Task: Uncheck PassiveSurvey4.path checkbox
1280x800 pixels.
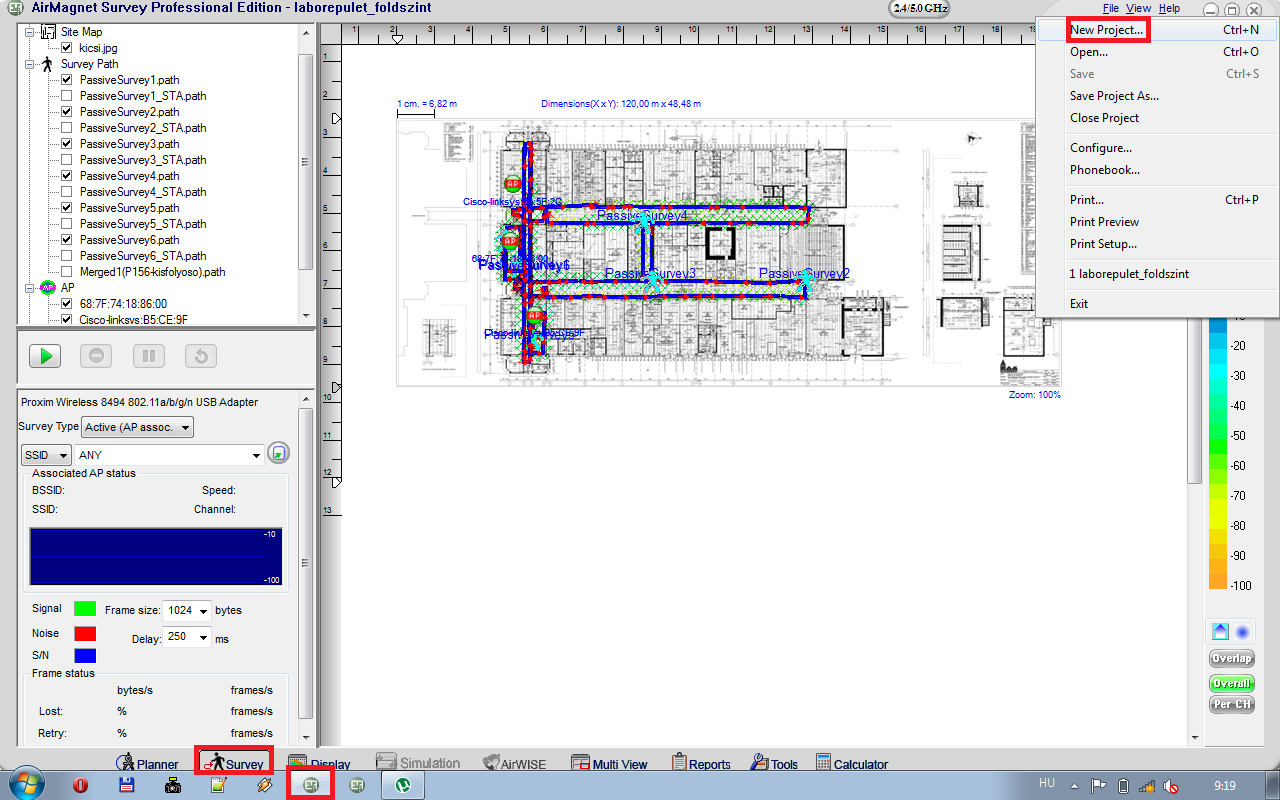Action: [67, 176]
